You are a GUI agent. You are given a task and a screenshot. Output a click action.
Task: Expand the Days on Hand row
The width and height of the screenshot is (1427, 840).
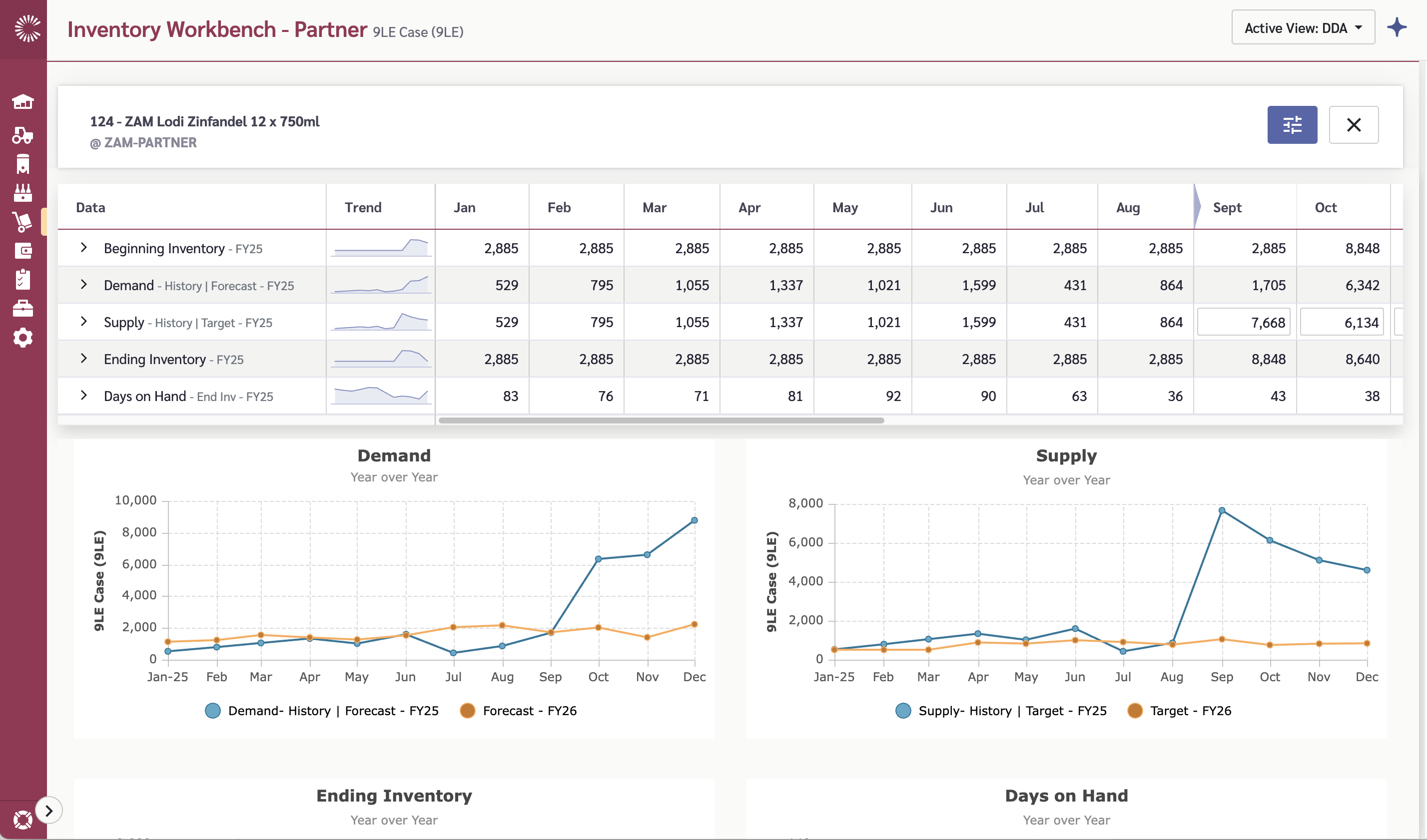[x=84, y=395]
